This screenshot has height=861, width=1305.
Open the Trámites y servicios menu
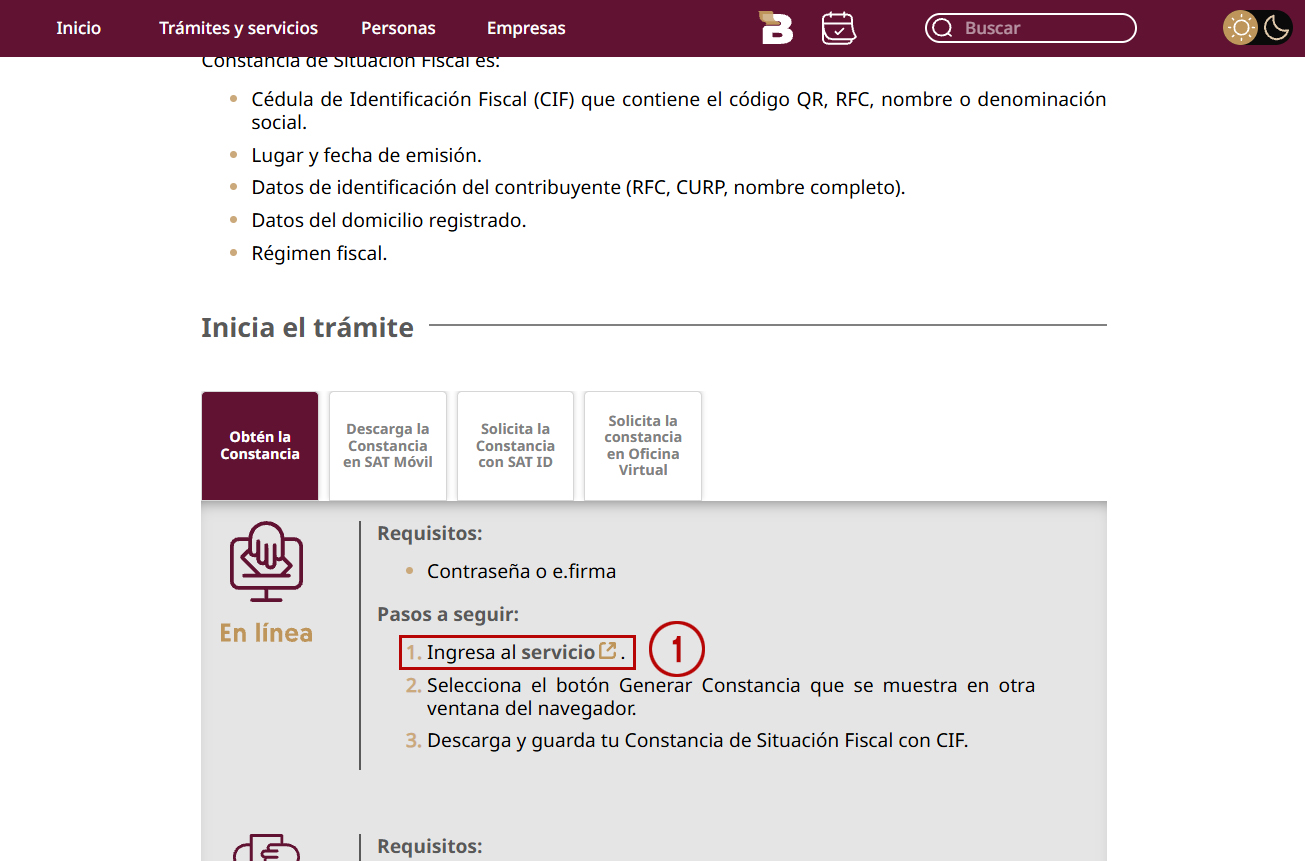[238, 28]
